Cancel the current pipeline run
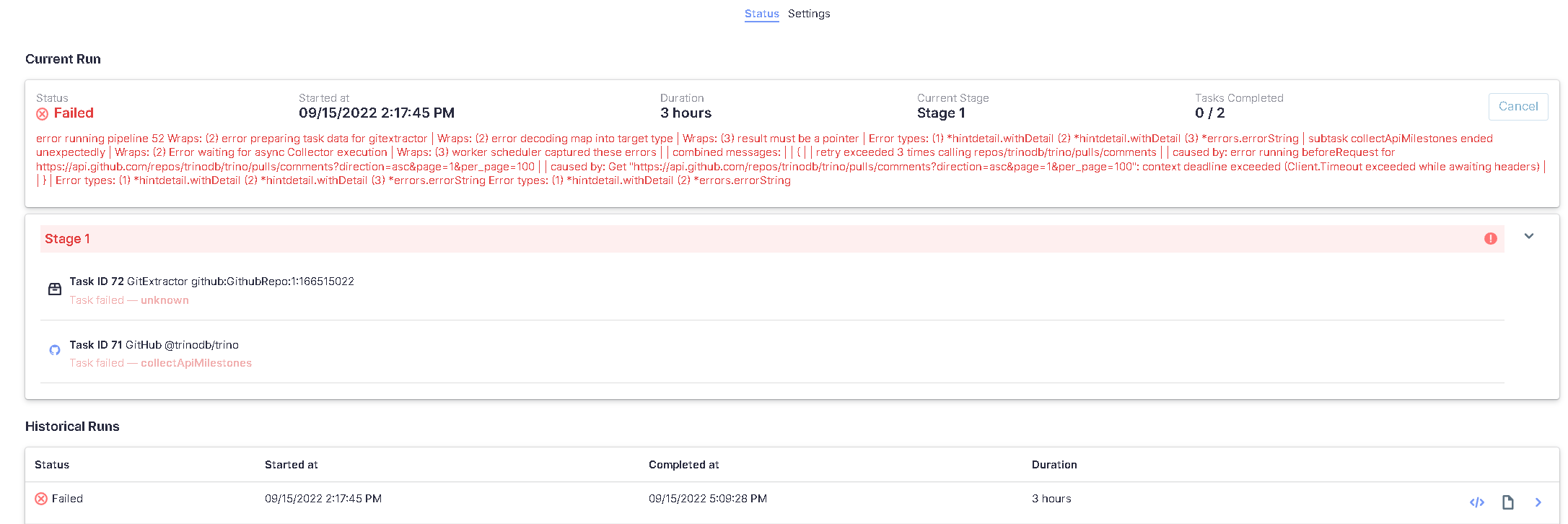 (x=1518, y=106)
